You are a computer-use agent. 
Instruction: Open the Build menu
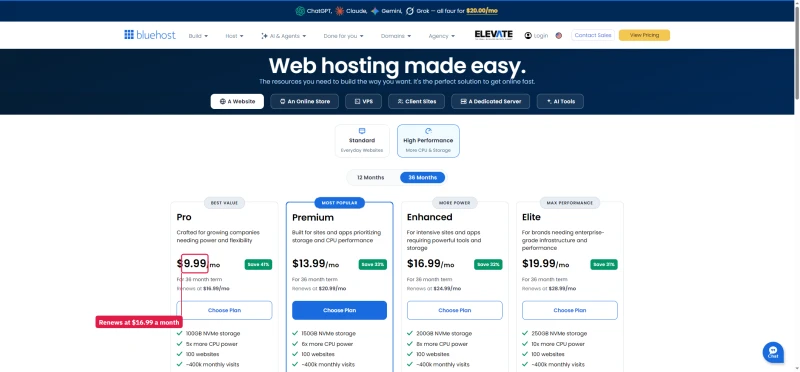[198, 36]
